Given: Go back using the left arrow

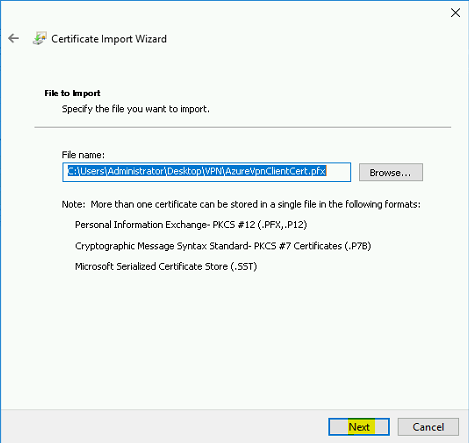Looking at the screenshot, I should coord(13,38).
